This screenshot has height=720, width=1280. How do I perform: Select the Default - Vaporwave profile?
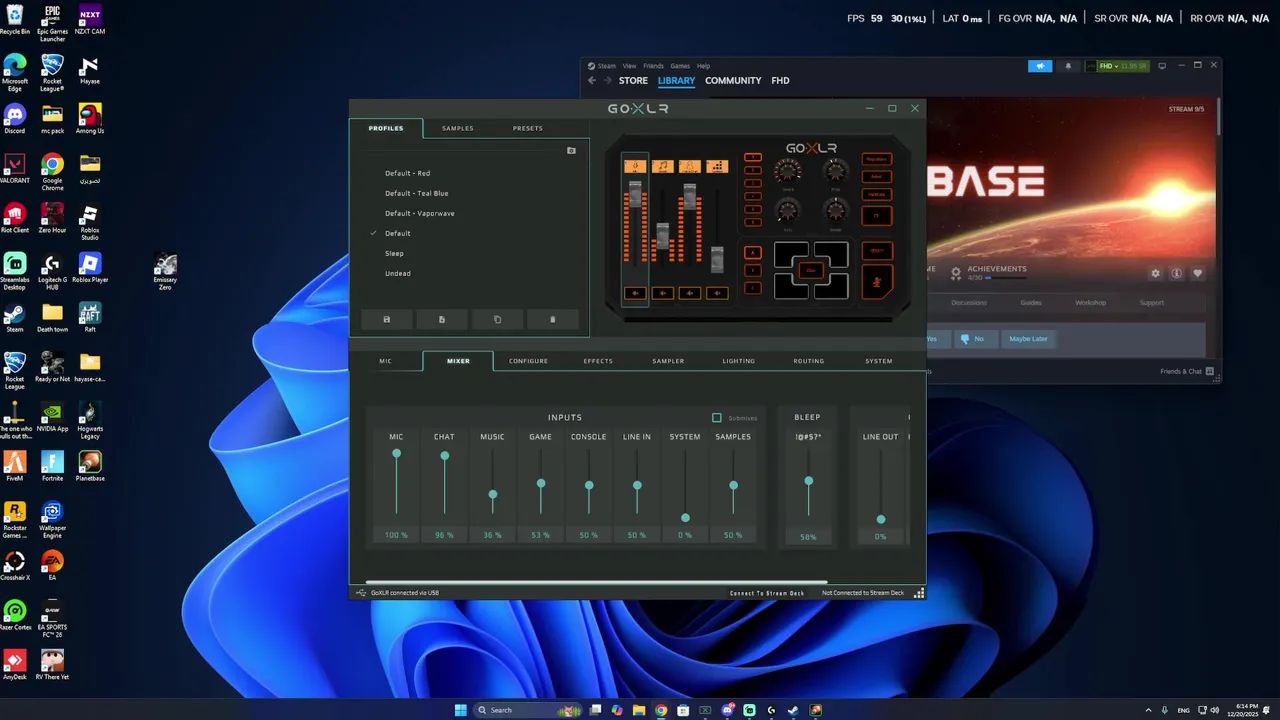[x=420, y=213]
